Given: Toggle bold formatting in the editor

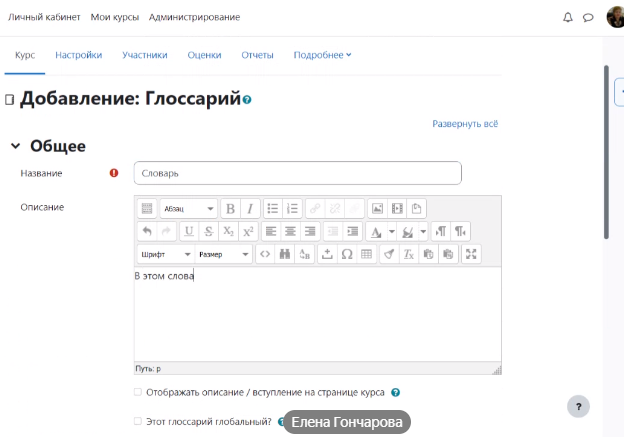Looking at the screenshot, I should point(230,209).
